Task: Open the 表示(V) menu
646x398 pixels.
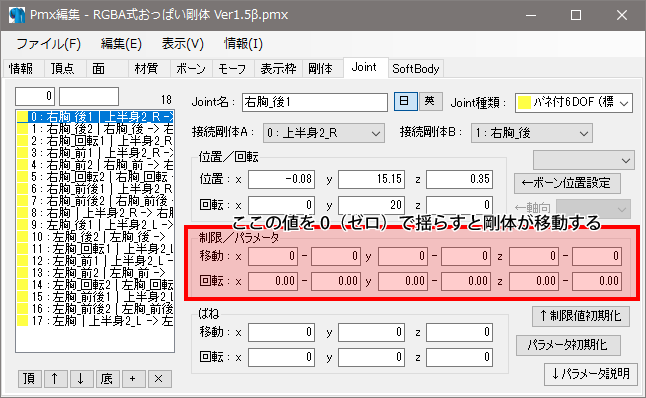Action: 183,44
